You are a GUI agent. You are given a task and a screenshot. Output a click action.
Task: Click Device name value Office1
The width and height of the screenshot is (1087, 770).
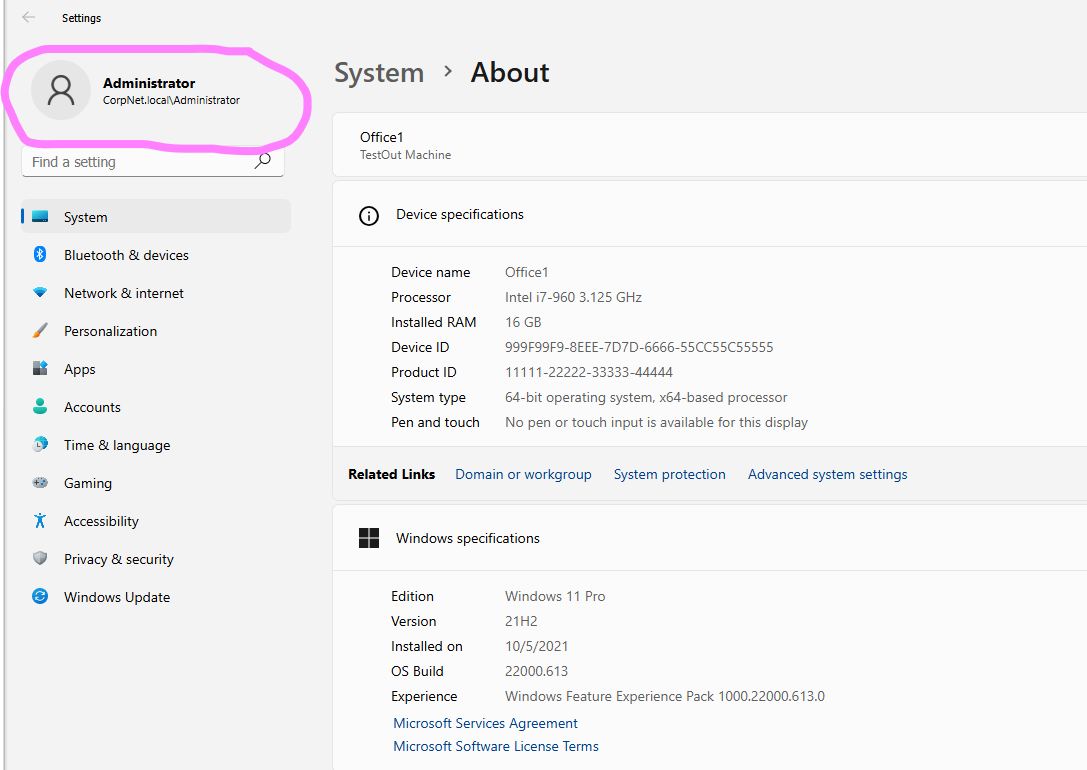coord(526,272)
